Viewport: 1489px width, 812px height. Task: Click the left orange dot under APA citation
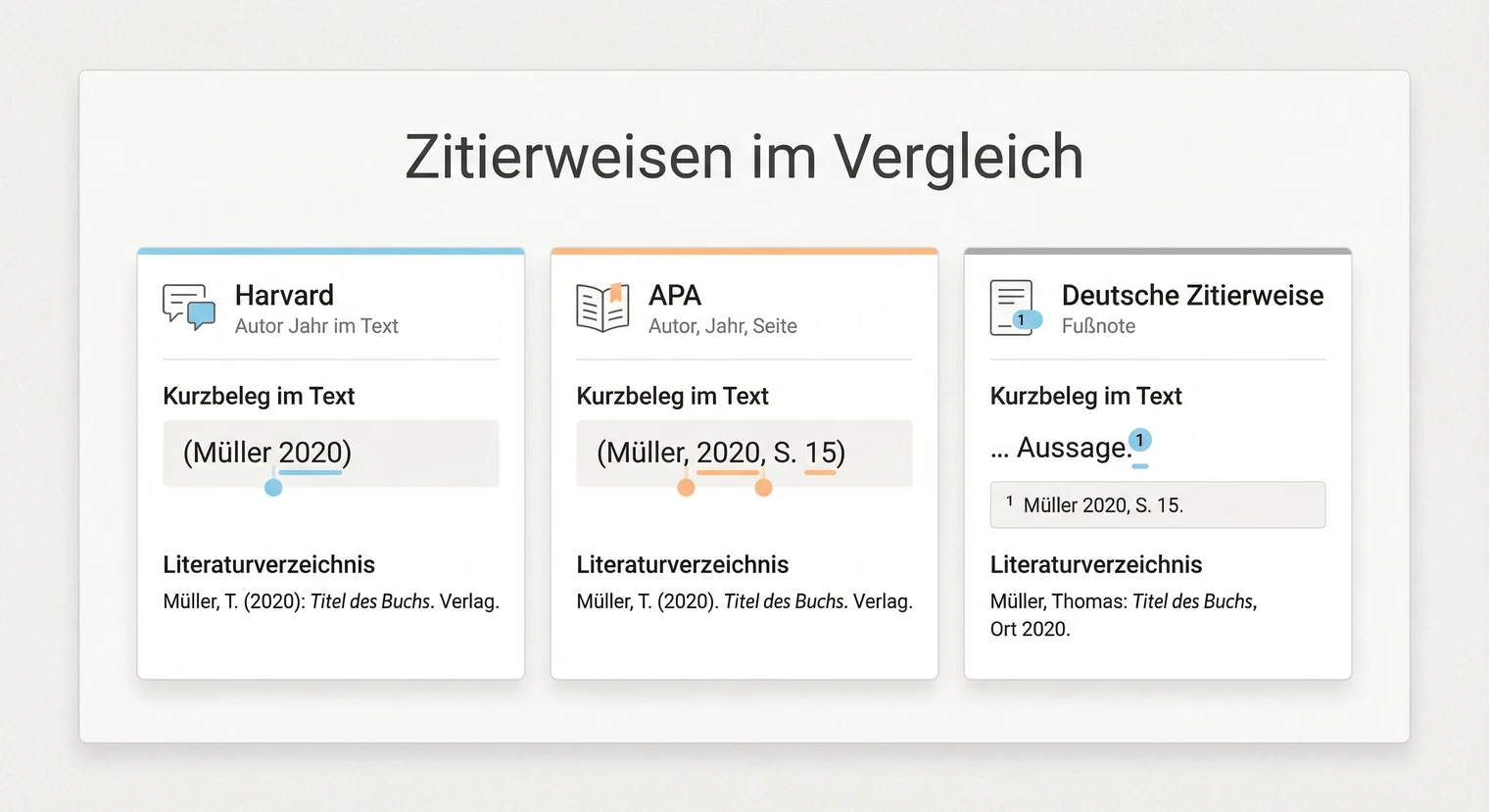pyautogui.click(x=686, y=488)
